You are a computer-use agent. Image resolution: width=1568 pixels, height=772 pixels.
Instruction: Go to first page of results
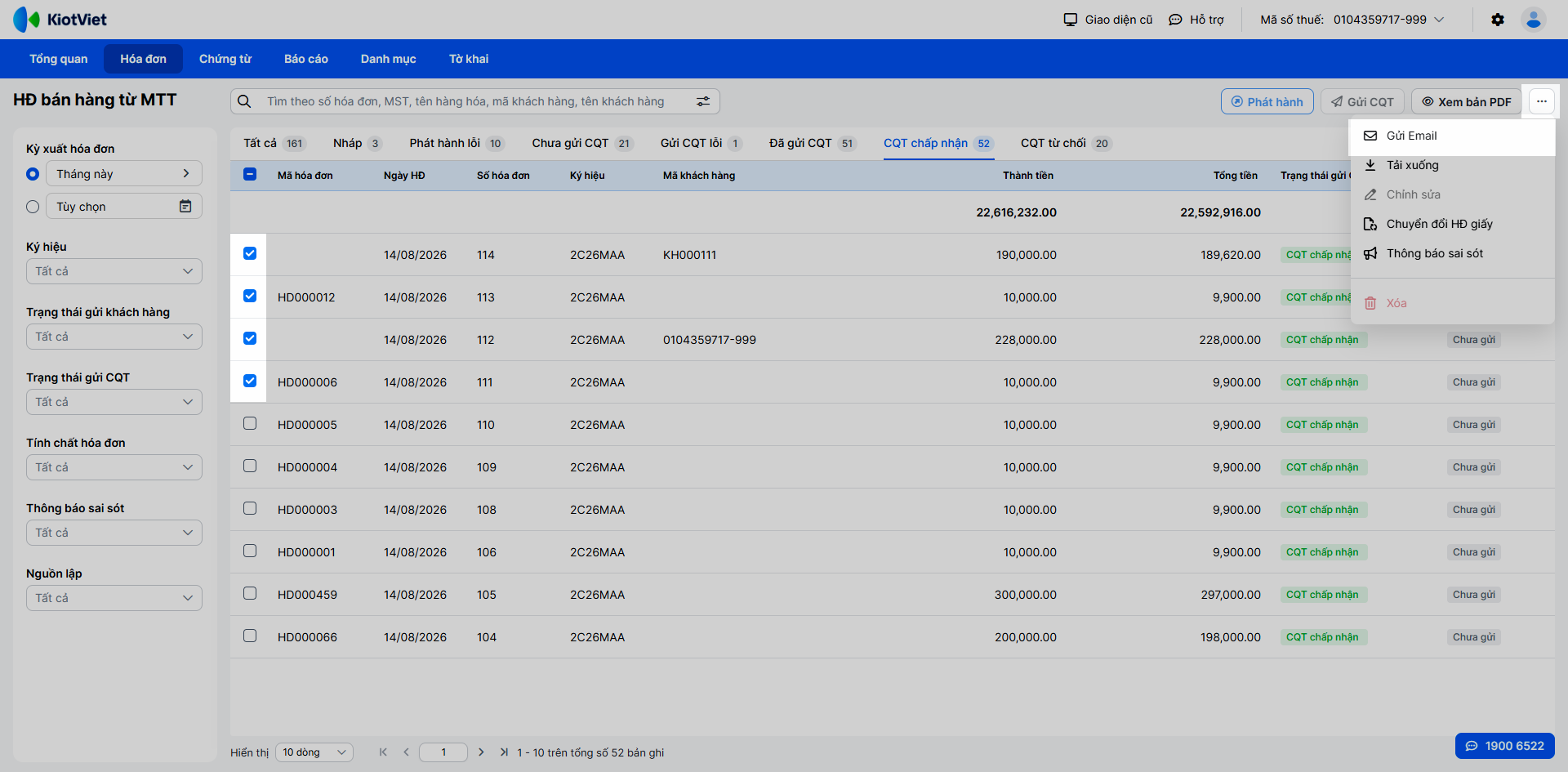click(x=383, y=752)
